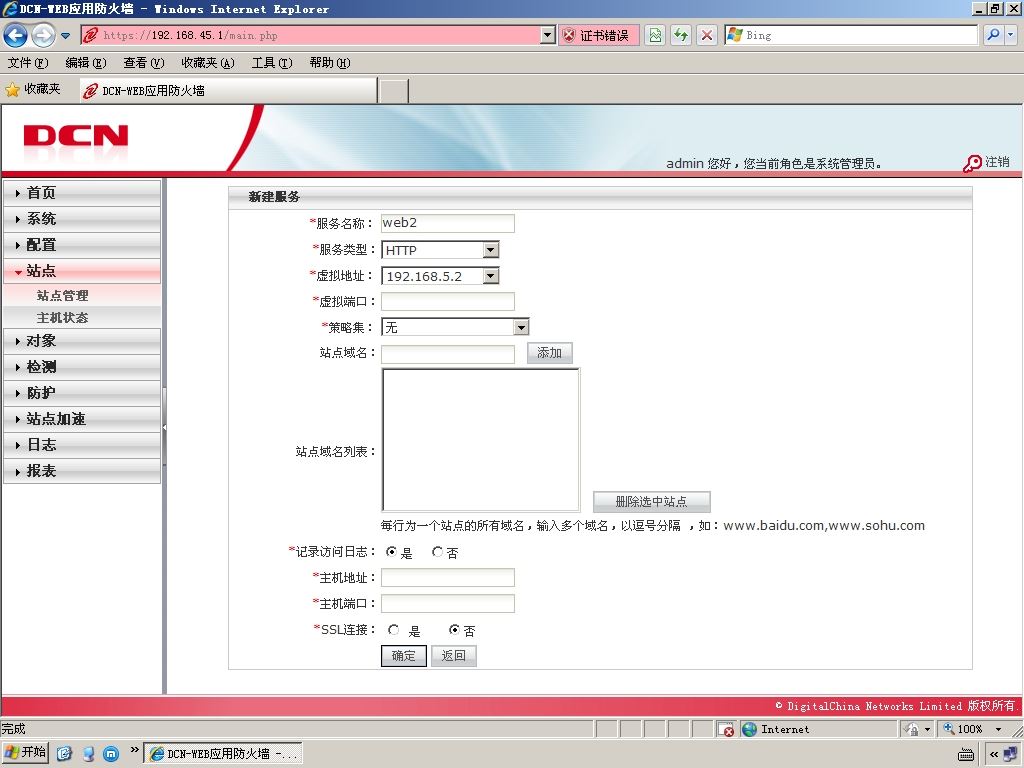Expand the 对象 sidebar menu

coord(82,341)
